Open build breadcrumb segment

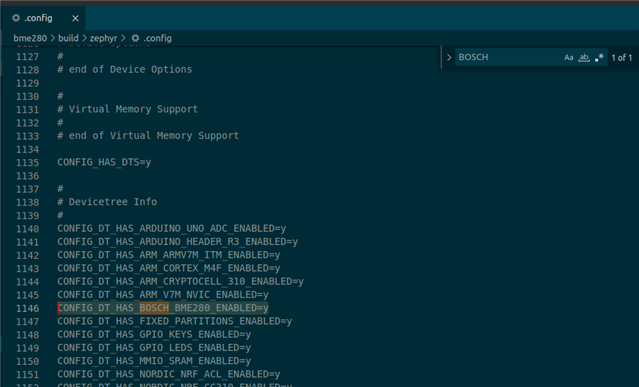[68, 38]
